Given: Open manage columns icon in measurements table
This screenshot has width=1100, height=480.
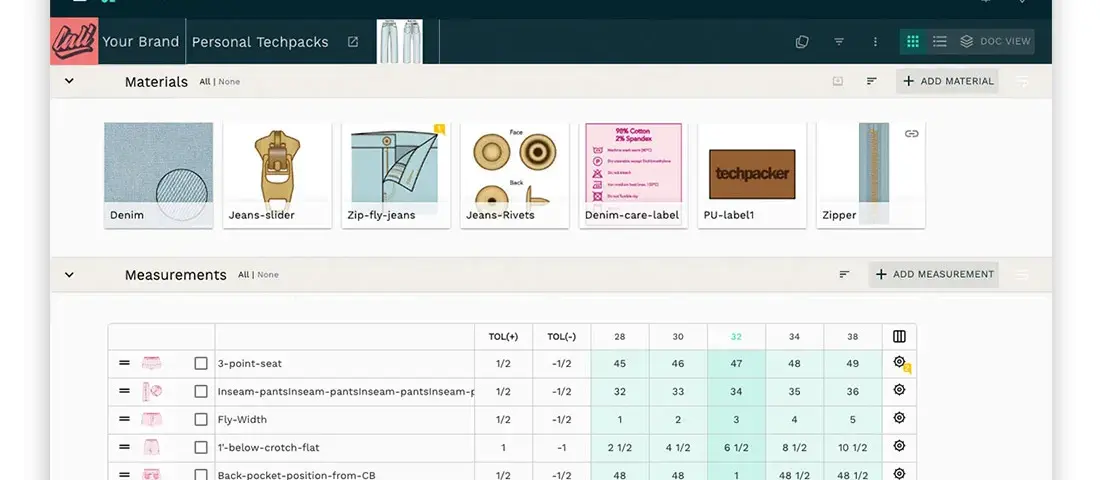Looking at the screenshot, I should [x=899, y=337].
